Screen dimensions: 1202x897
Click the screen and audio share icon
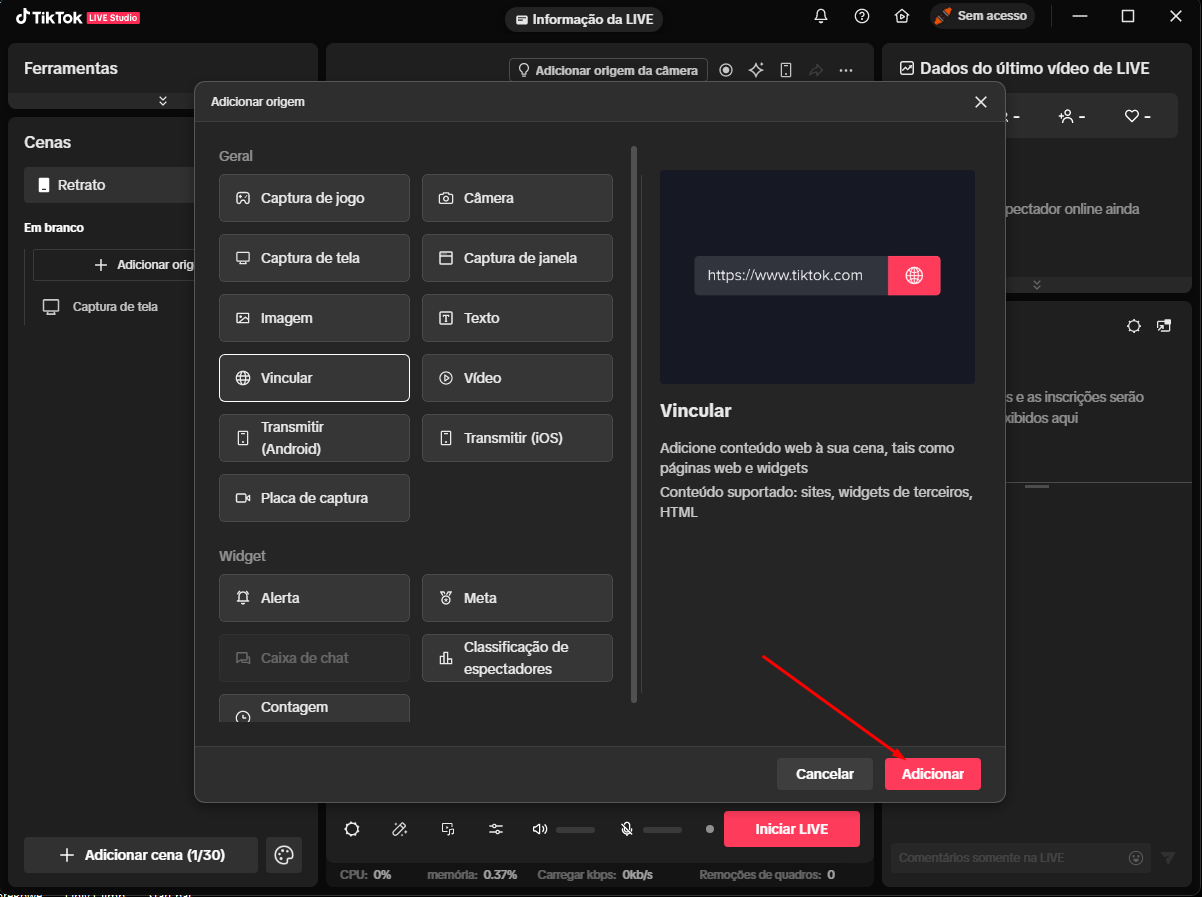pyautogui.click(x=448, y=829)
